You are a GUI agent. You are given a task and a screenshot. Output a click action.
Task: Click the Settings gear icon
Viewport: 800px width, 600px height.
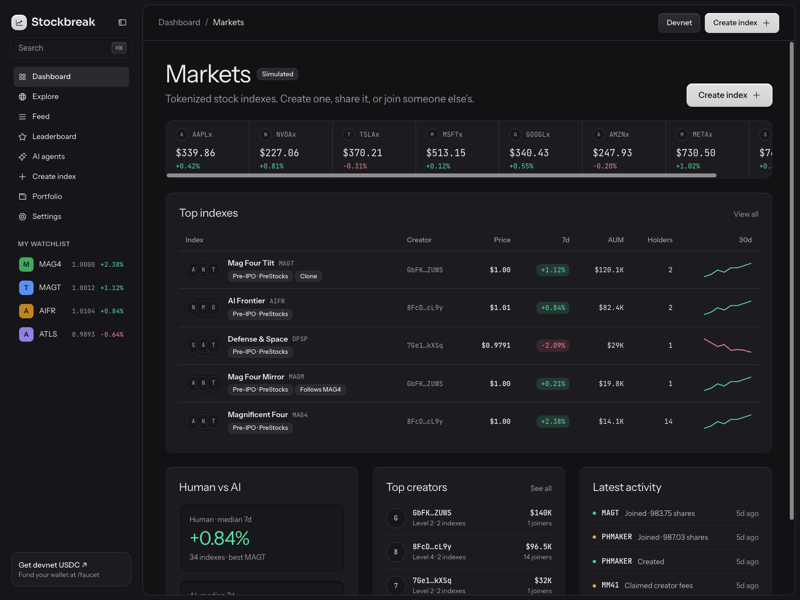pyautogui.click(x=22, y=216)
